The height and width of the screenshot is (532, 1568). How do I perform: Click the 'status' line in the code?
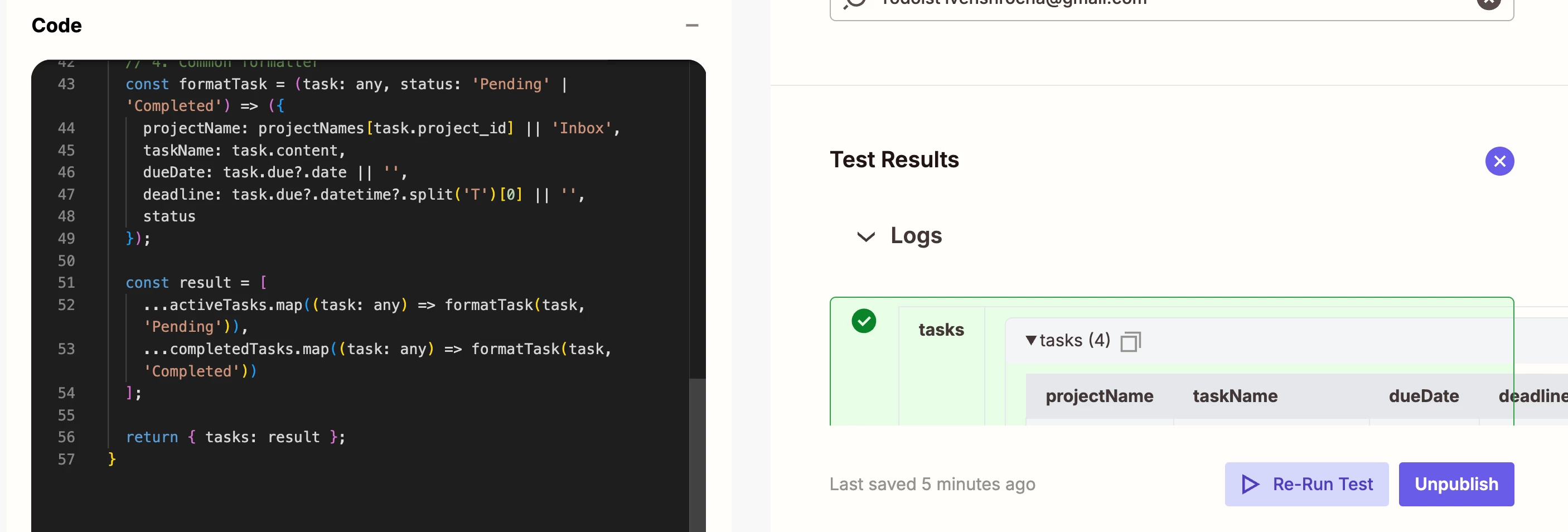coord(169,216)
